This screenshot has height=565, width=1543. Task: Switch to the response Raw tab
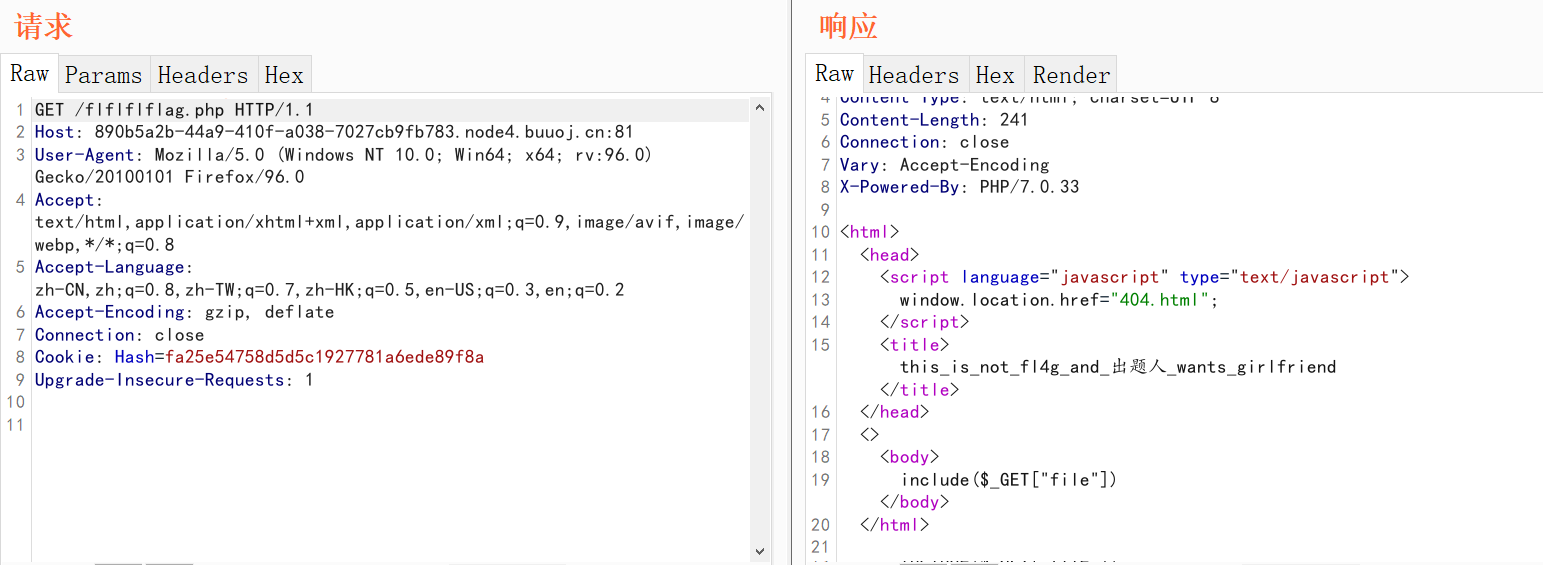(834, 74)
